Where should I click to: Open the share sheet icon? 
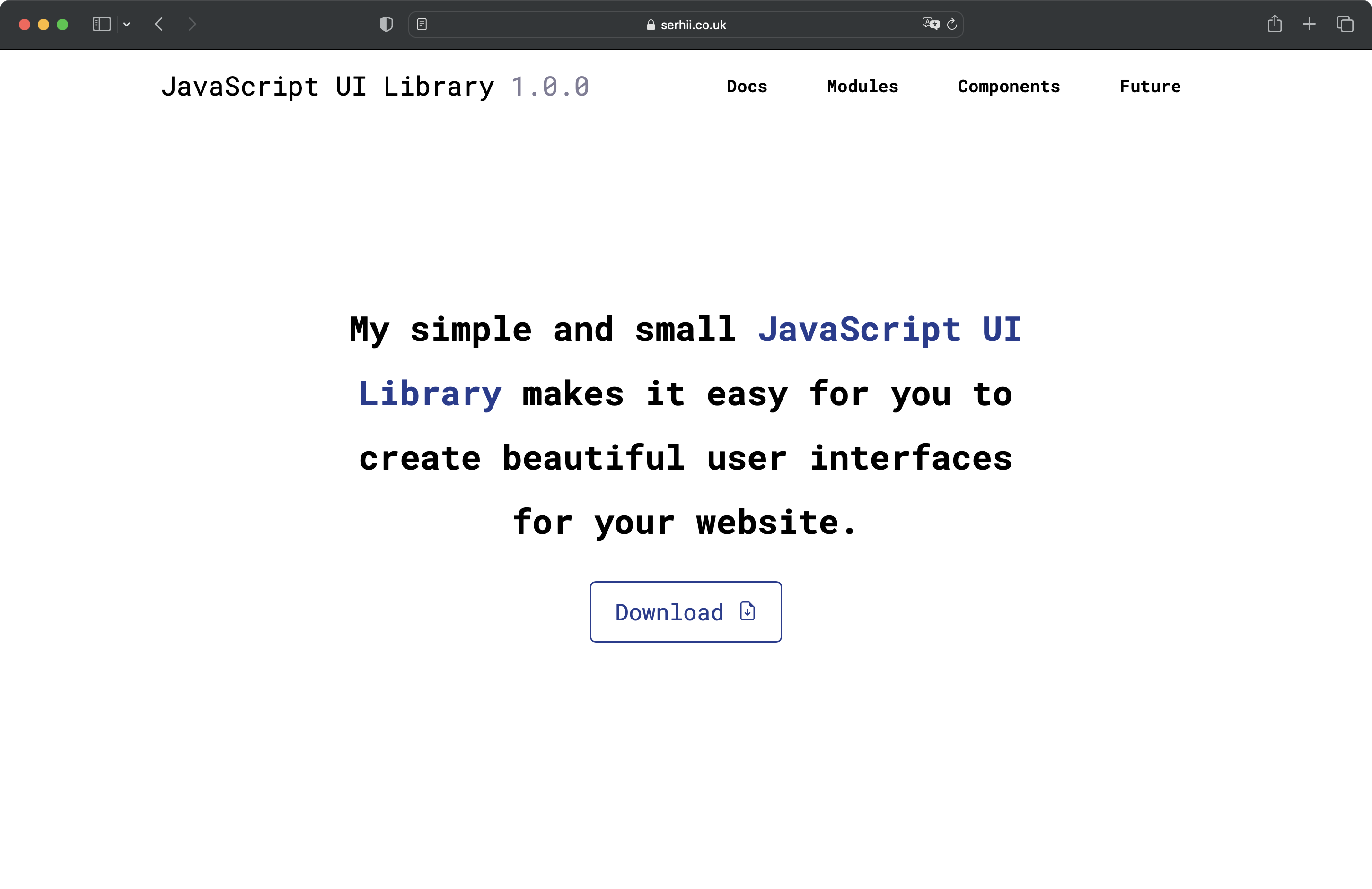tap(1275, 24)
